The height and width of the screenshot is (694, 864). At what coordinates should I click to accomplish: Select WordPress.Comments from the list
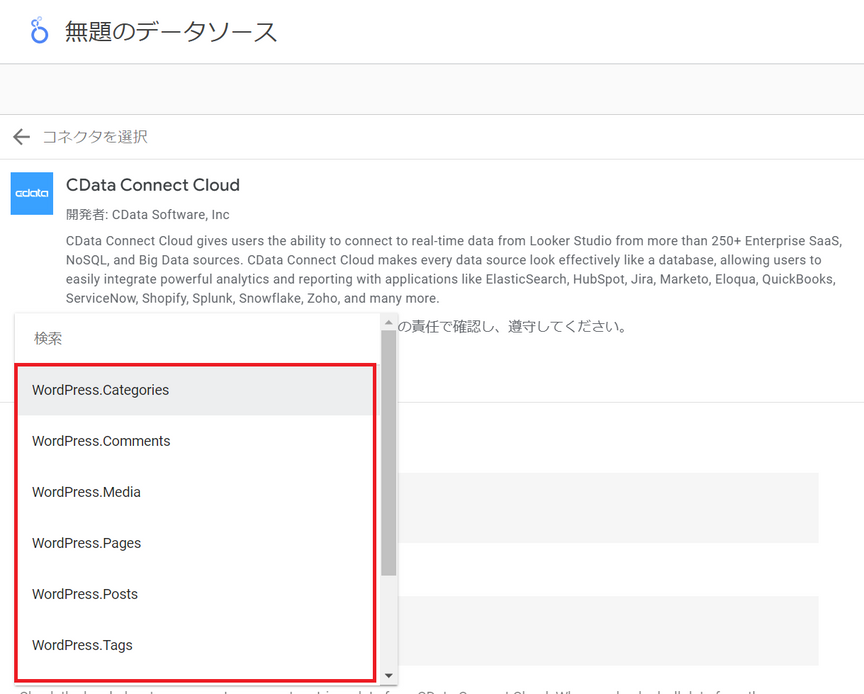(196, 441)
